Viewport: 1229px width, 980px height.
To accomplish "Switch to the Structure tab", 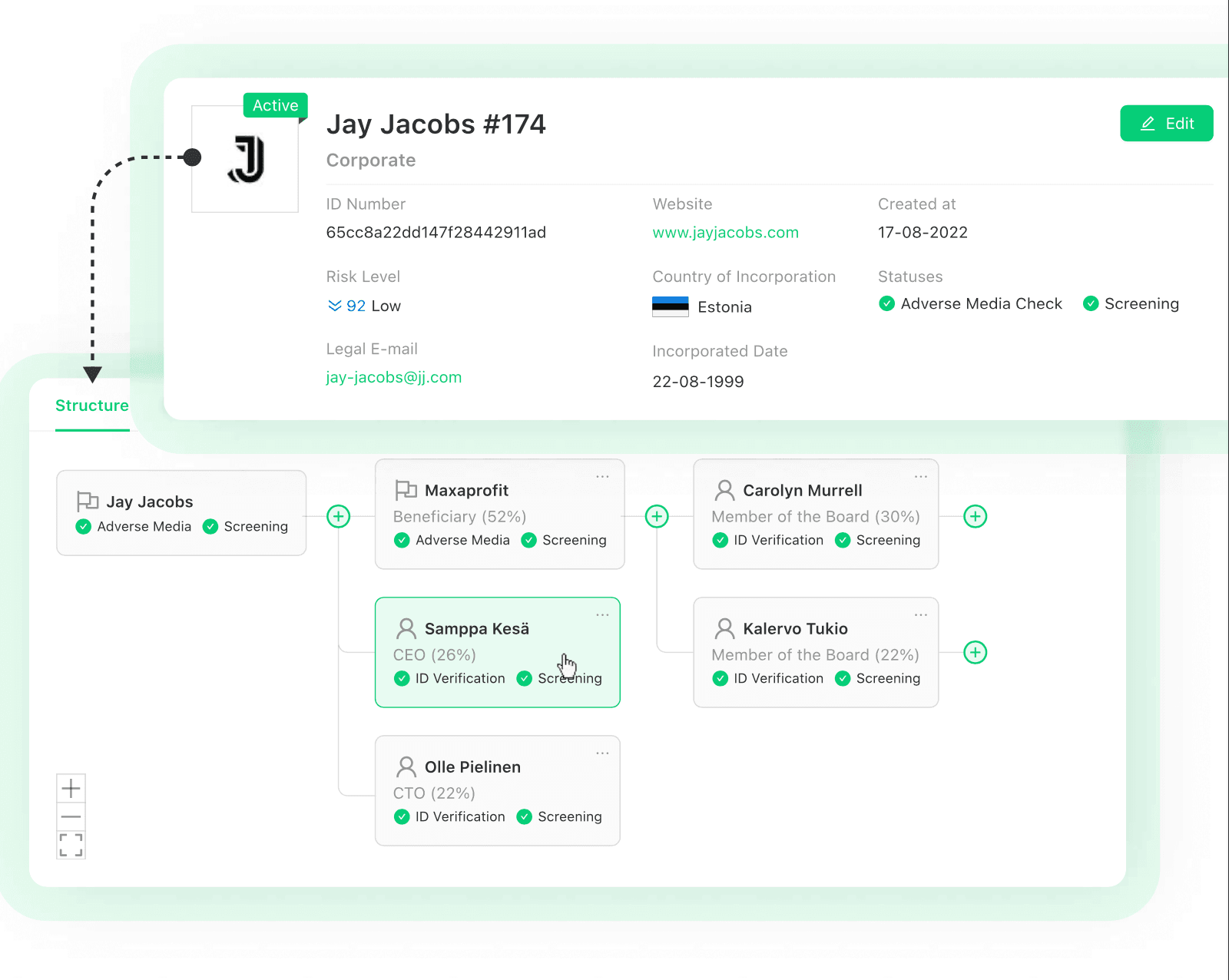I will (x=91, y=406).
